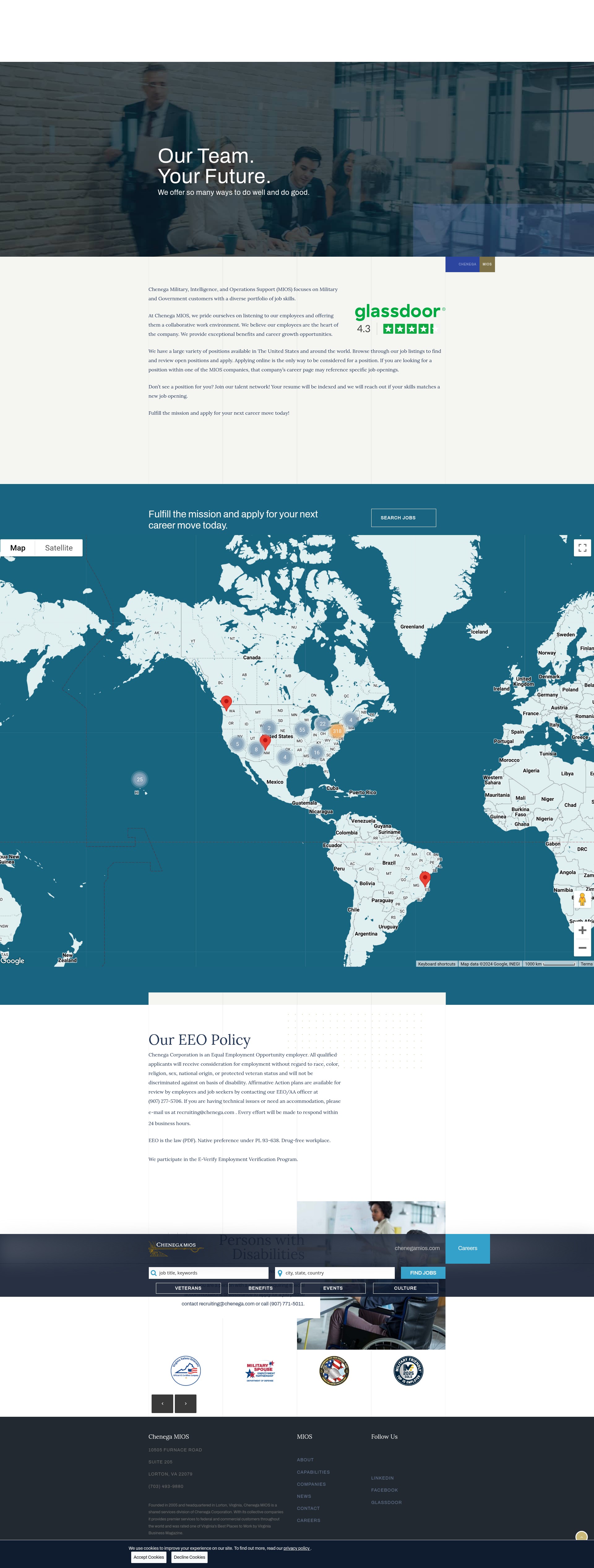Show next badges in the carousel

point(186,1404)
